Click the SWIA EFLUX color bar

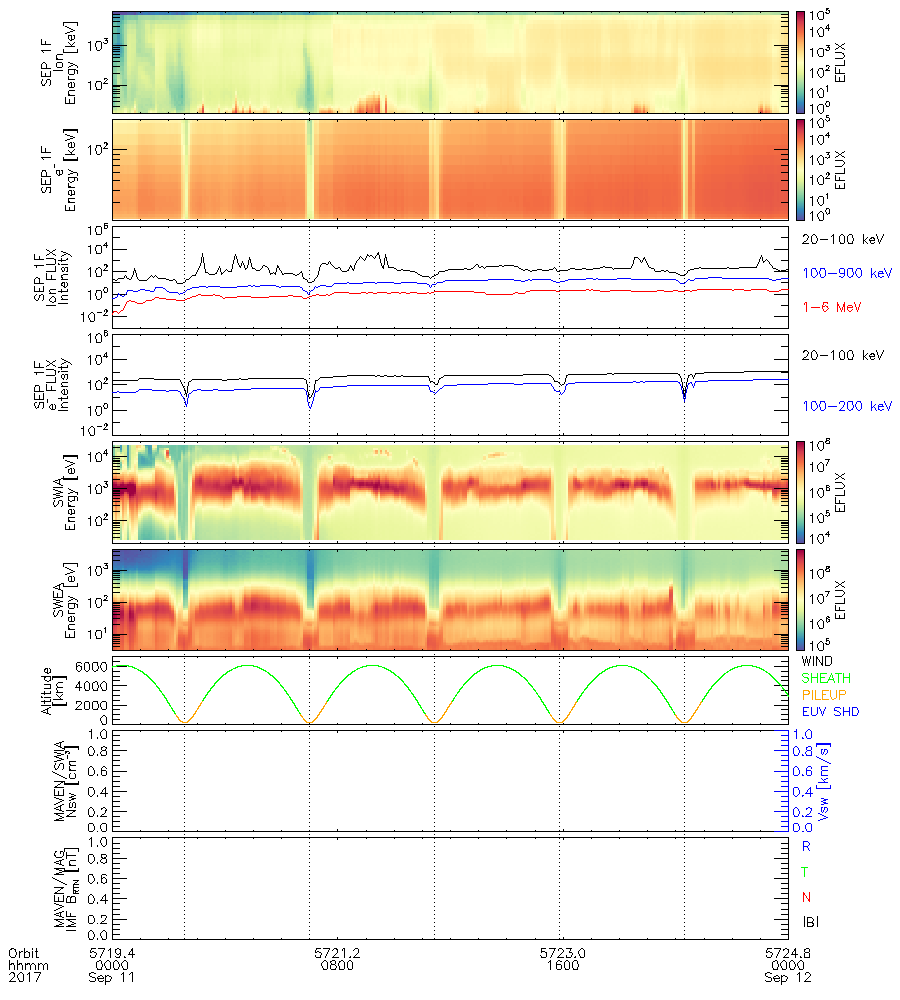[x=802, y=489]
